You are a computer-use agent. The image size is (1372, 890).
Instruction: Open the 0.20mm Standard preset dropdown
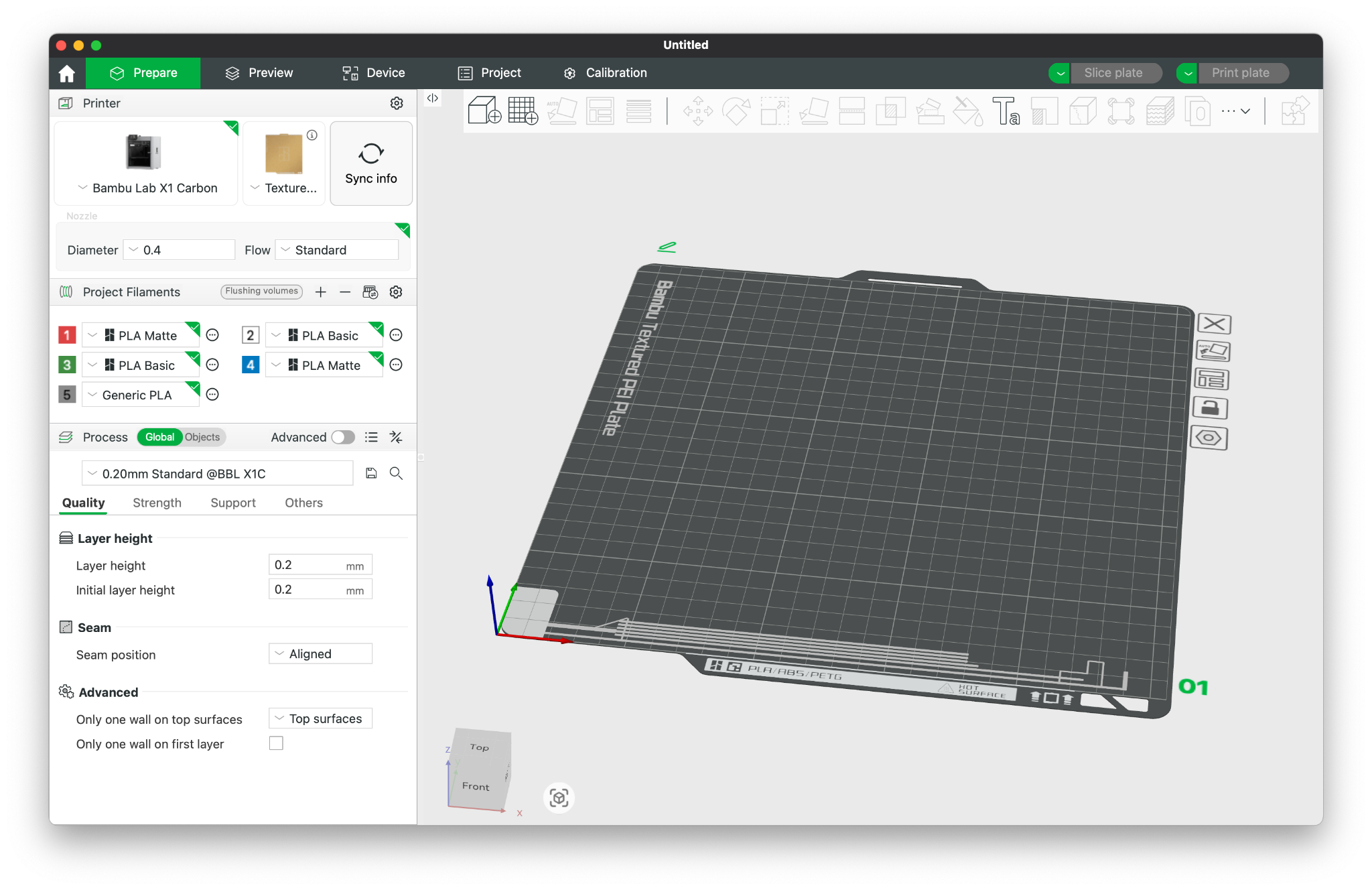[x=217, y=473]
